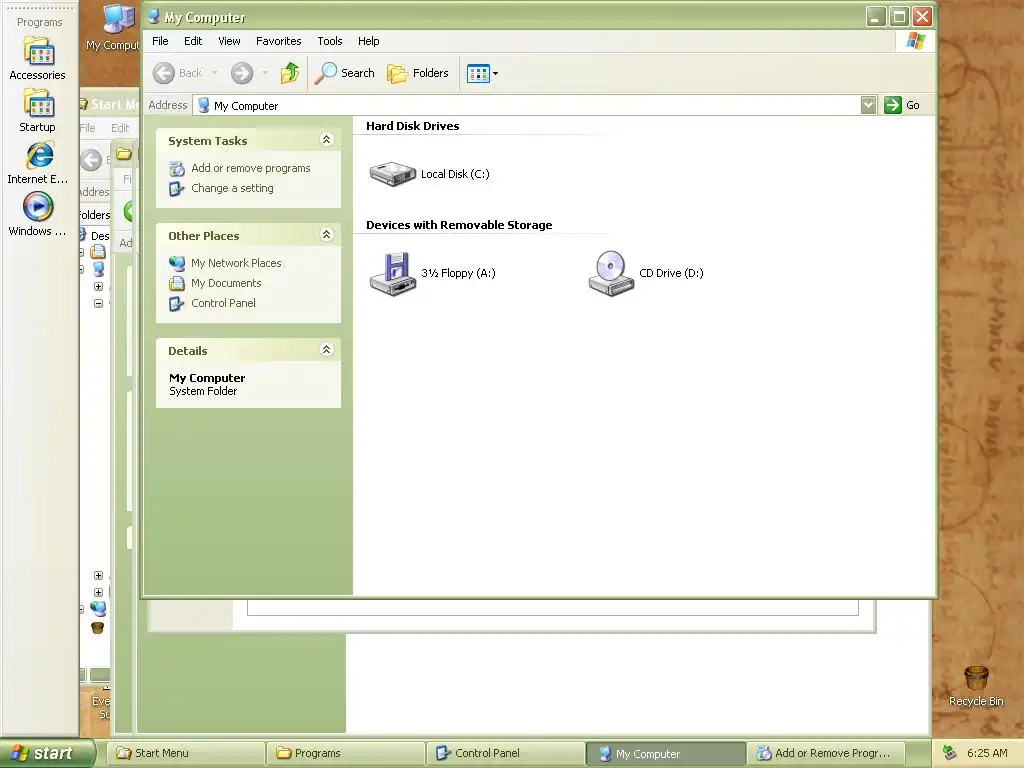1024x768 pixels.
Task: Select the Recycle Bin desktop icon
Action: click(x=976, y=678)
